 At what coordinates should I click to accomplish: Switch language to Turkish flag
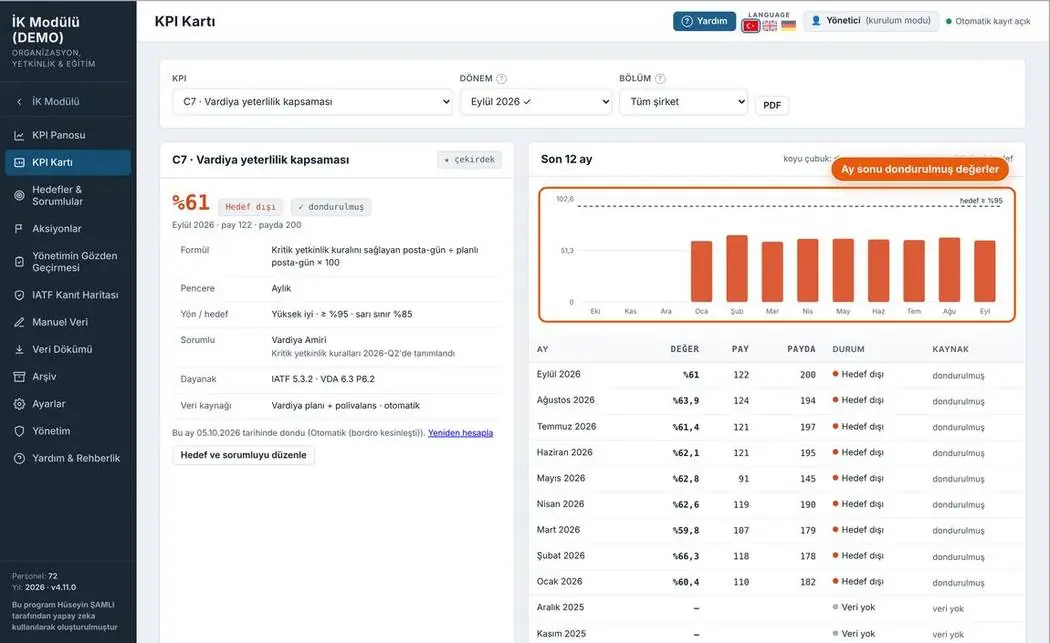751,25
